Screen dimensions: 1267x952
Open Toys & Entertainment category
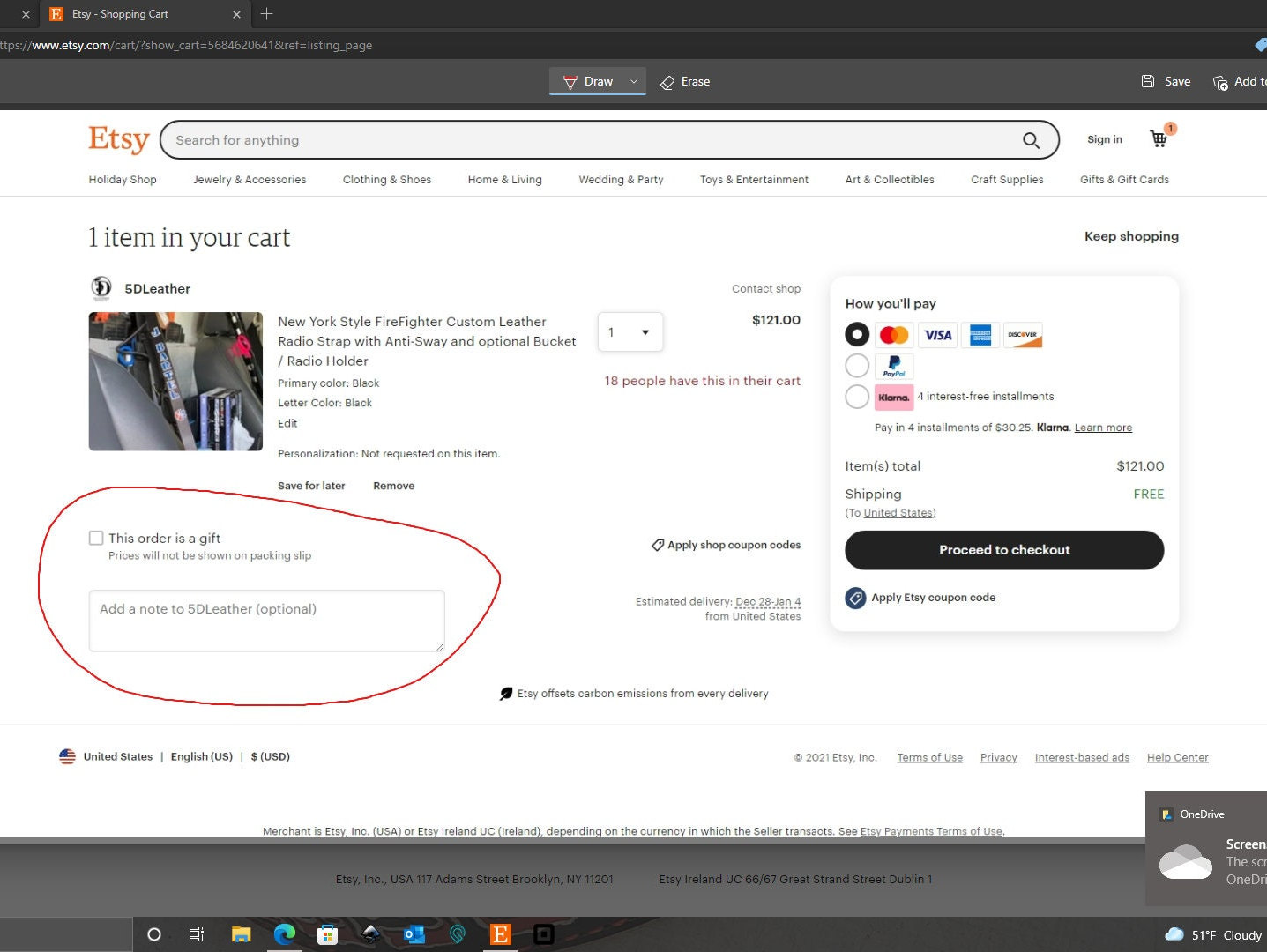[754, 180]
